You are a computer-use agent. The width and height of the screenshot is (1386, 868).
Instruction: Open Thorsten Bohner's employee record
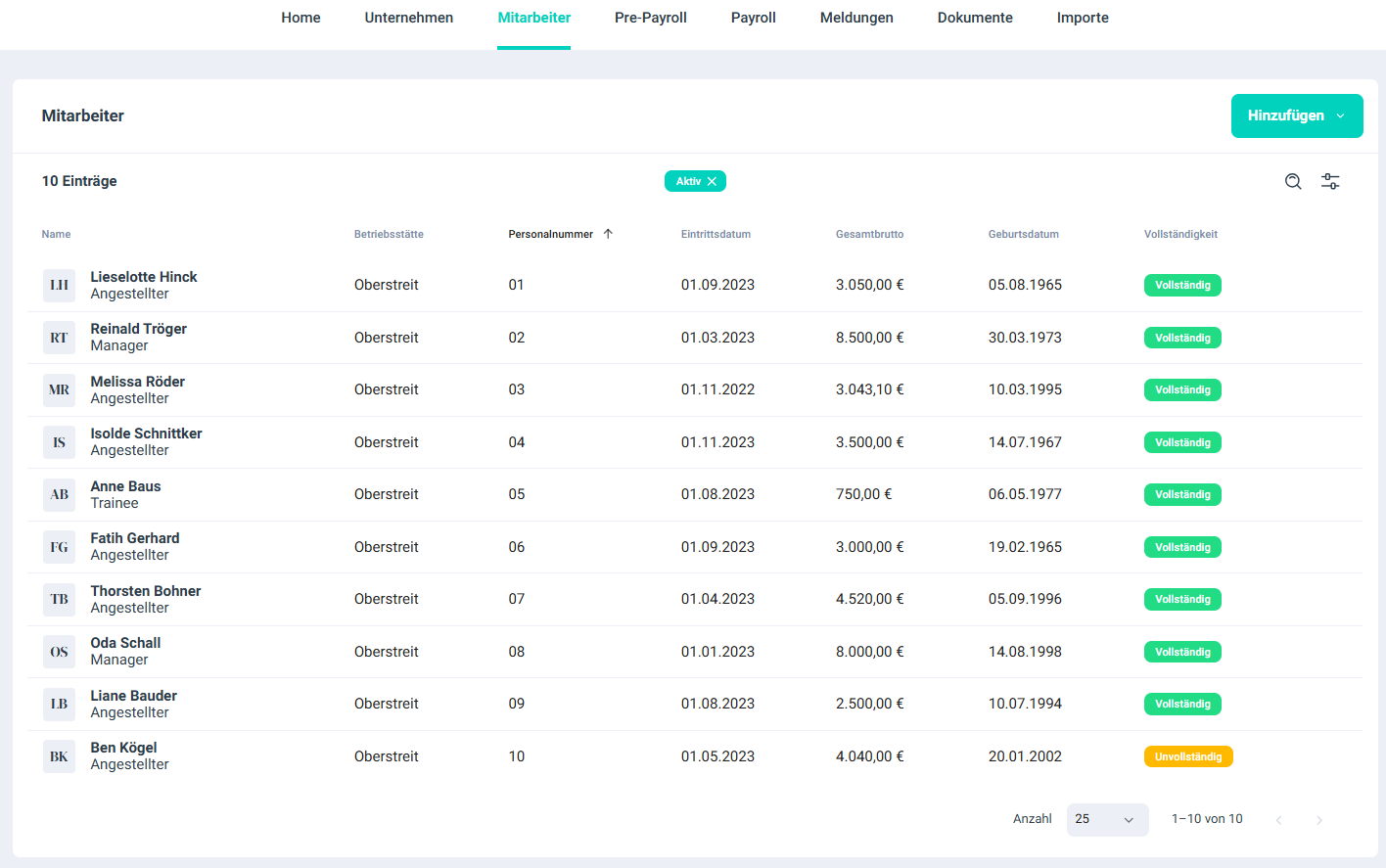pos(145,591)
